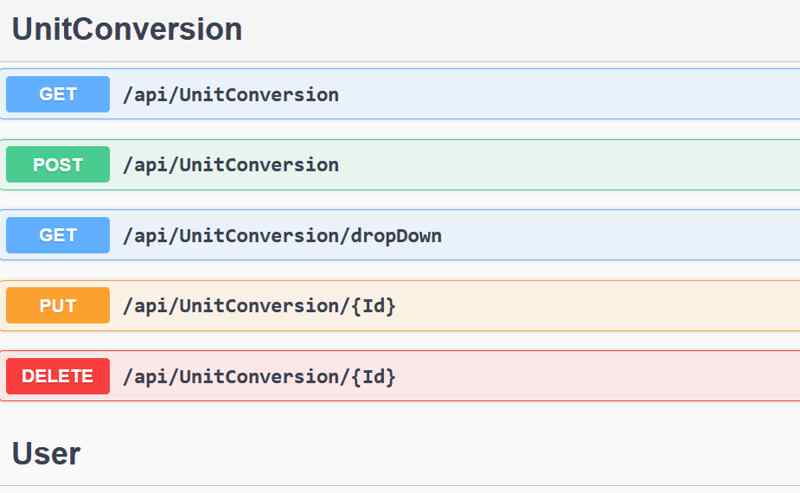
Task: Click the GET badge for /api/UnitConversion
Action: pos(58,95)
